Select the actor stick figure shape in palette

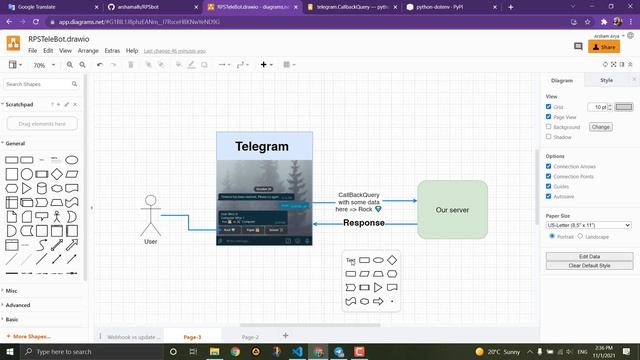click(57, 217)
